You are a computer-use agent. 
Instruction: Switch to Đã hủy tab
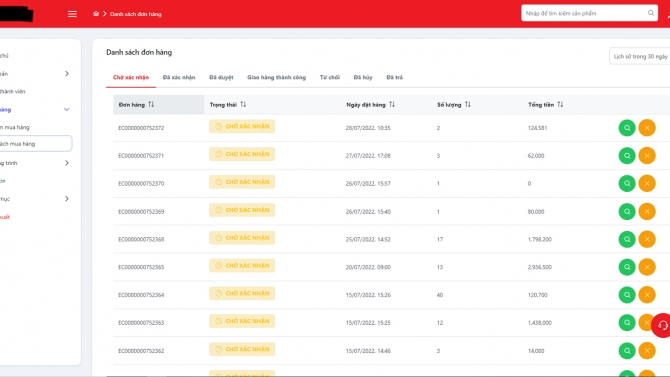(x=363, y=77)
